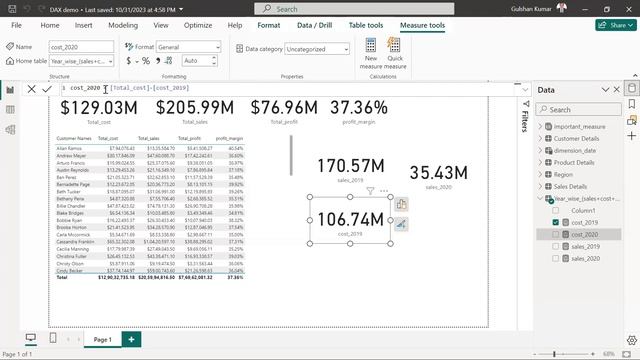
Task: Switch to the View tab
Action: pos(161,25)
